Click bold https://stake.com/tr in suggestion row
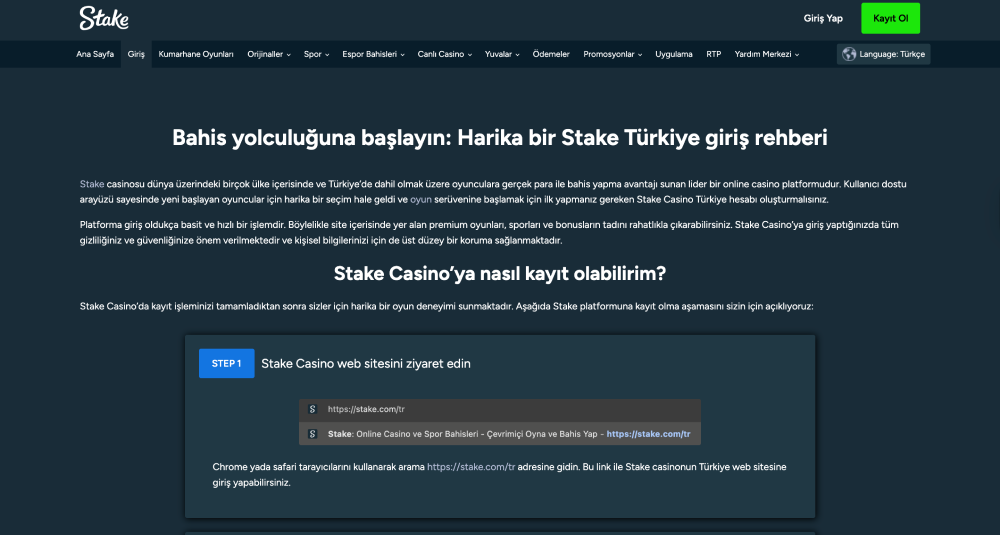1000x535 pixels. 648,434
